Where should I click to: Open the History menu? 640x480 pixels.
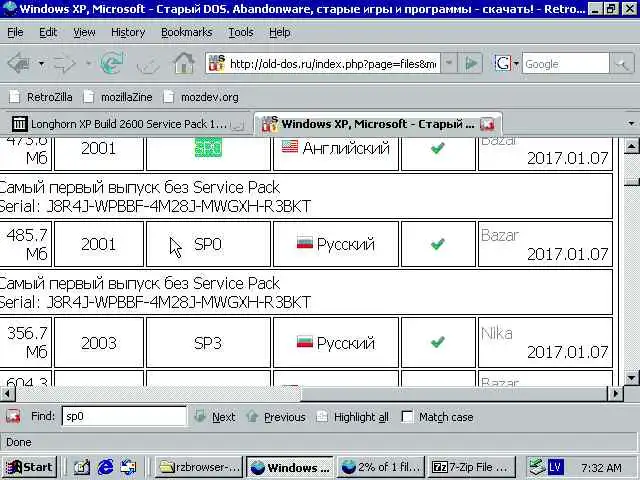coord(128,32)
